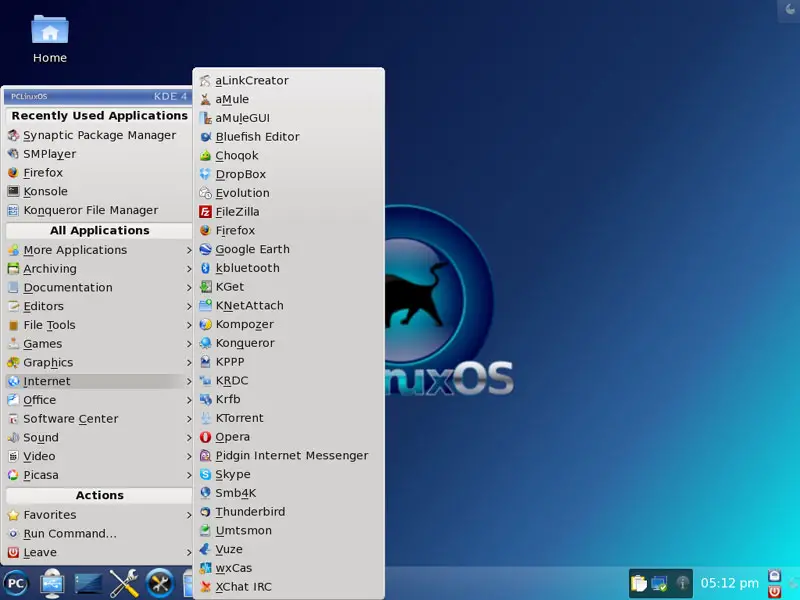Start Choqok microblogging client icon
Screen dimensions: 800x600
205,156
